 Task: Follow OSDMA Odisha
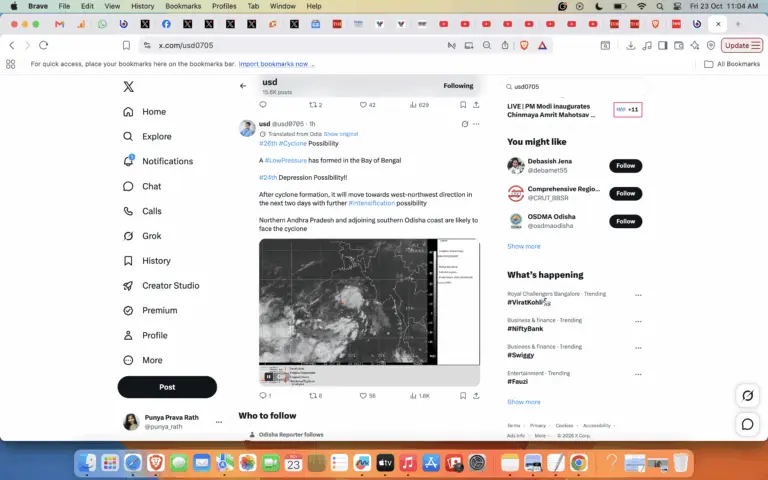625,221
